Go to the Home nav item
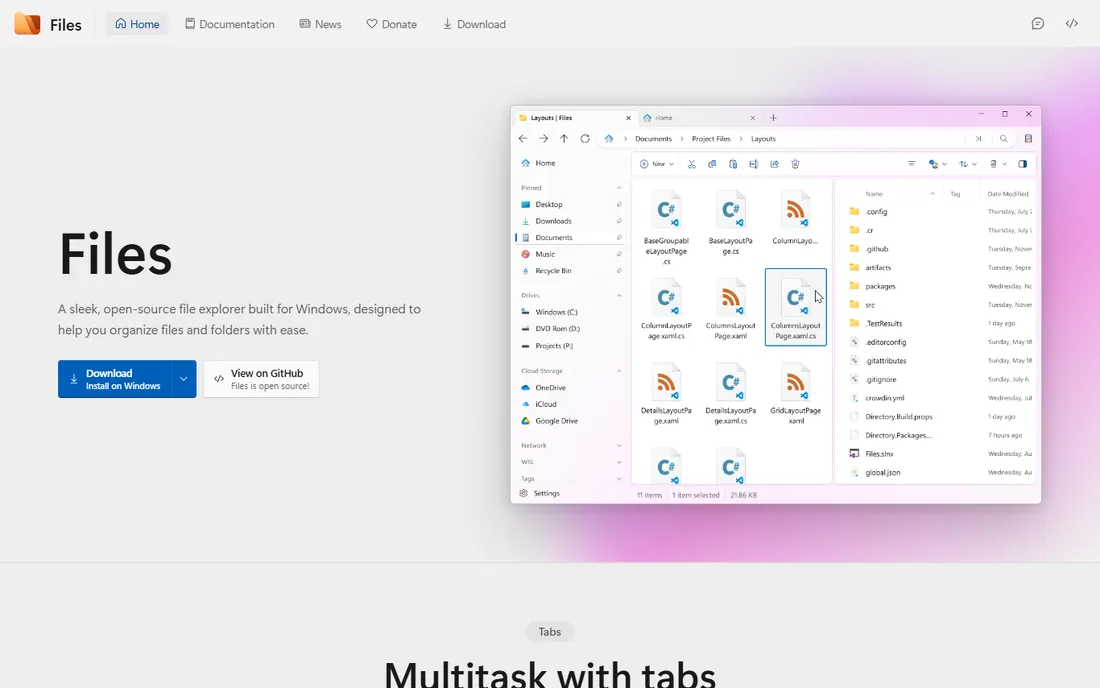Viewport: 1100px width, 688px height. click(137, 24)
